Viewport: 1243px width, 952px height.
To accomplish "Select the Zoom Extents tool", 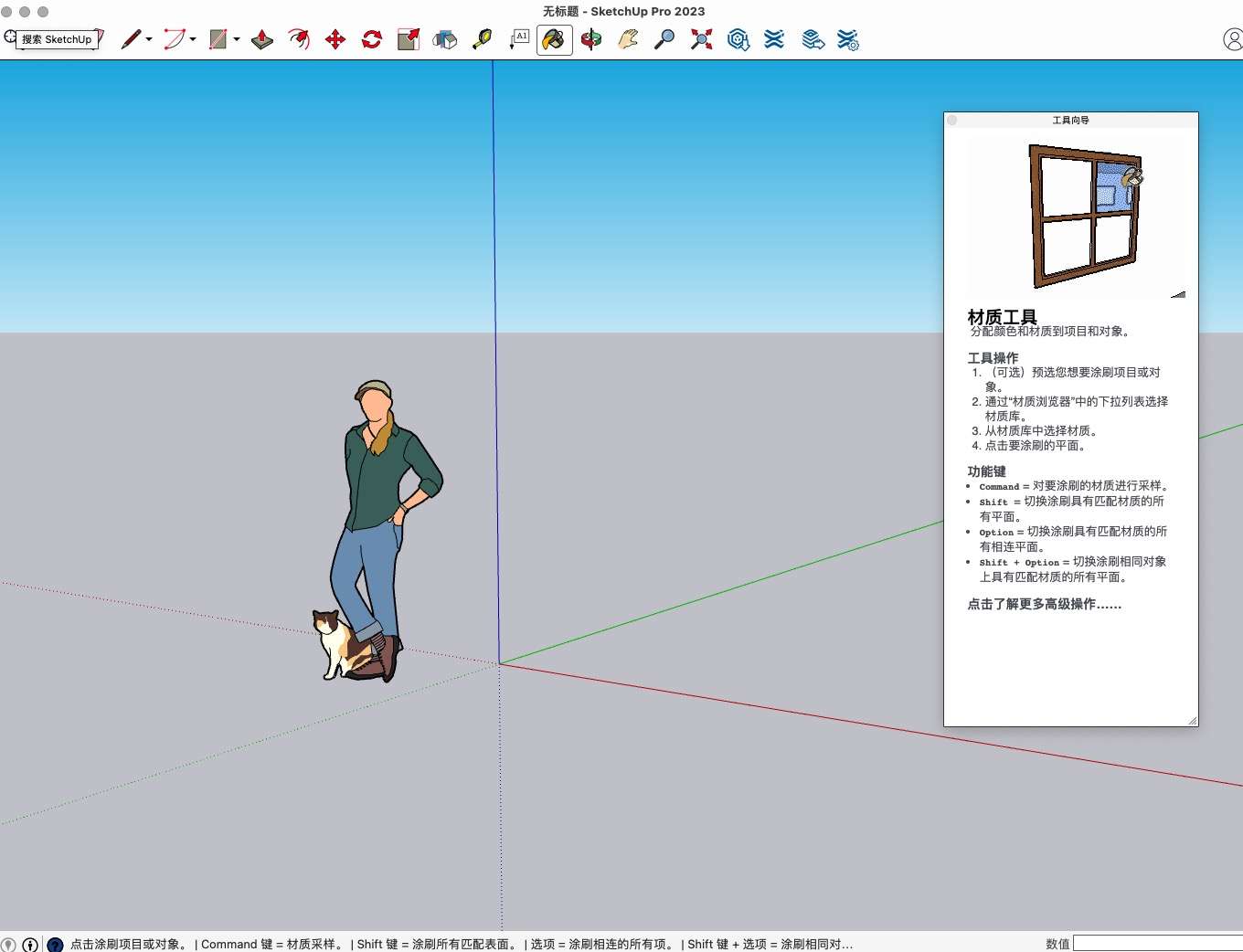I will (701, 39).
